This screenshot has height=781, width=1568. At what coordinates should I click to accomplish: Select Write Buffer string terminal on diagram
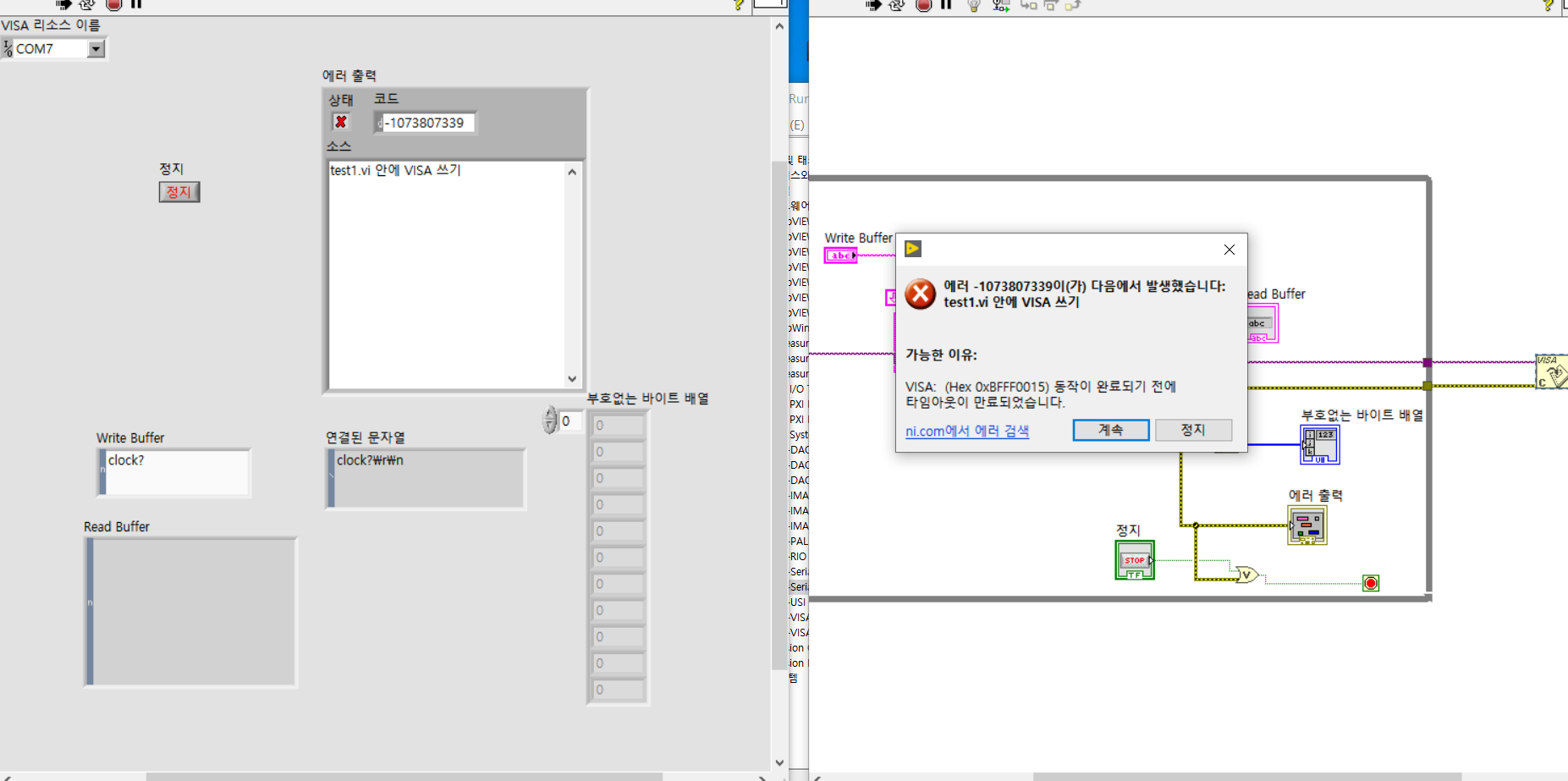840,256
